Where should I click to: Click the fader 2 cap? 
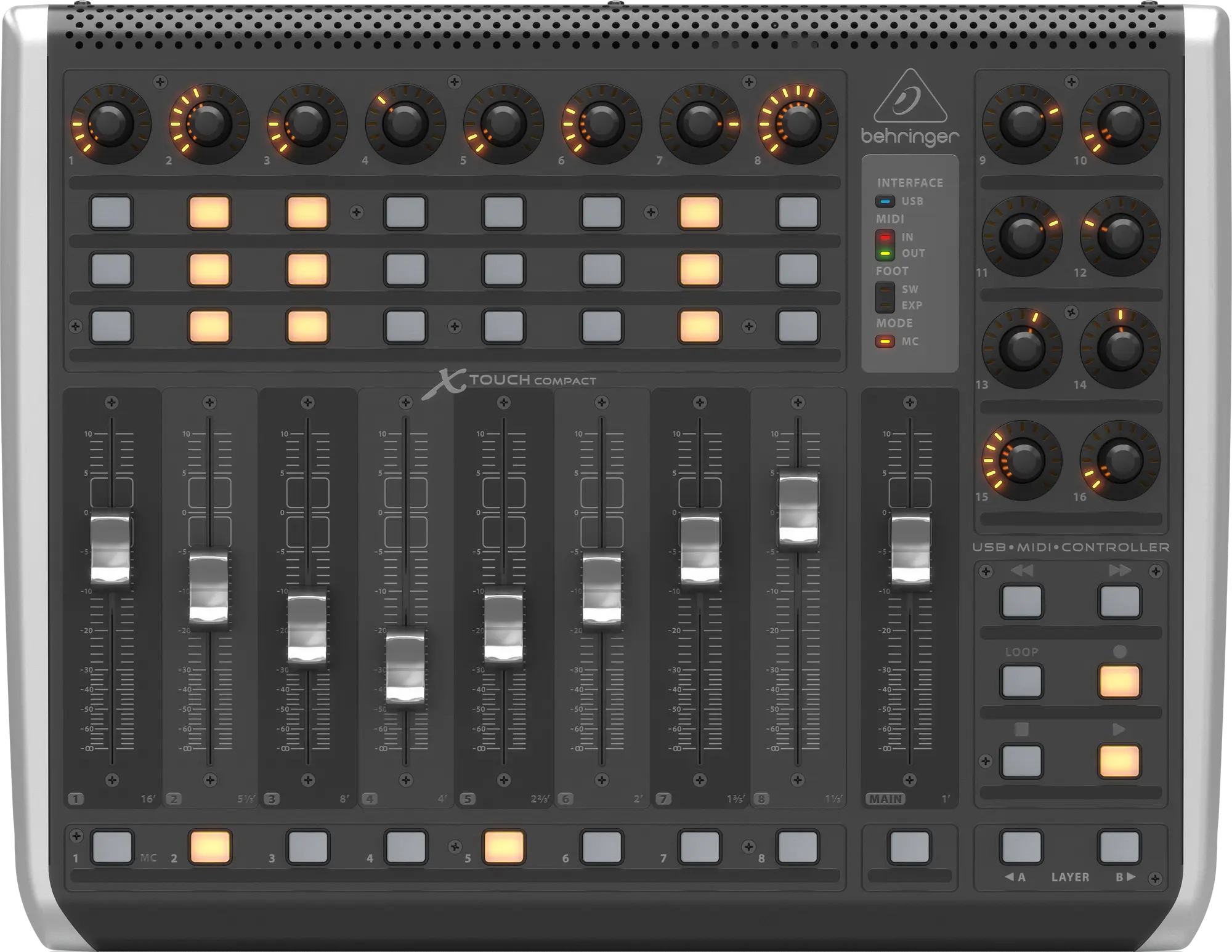pyautogui.click(x=209, y=589)
